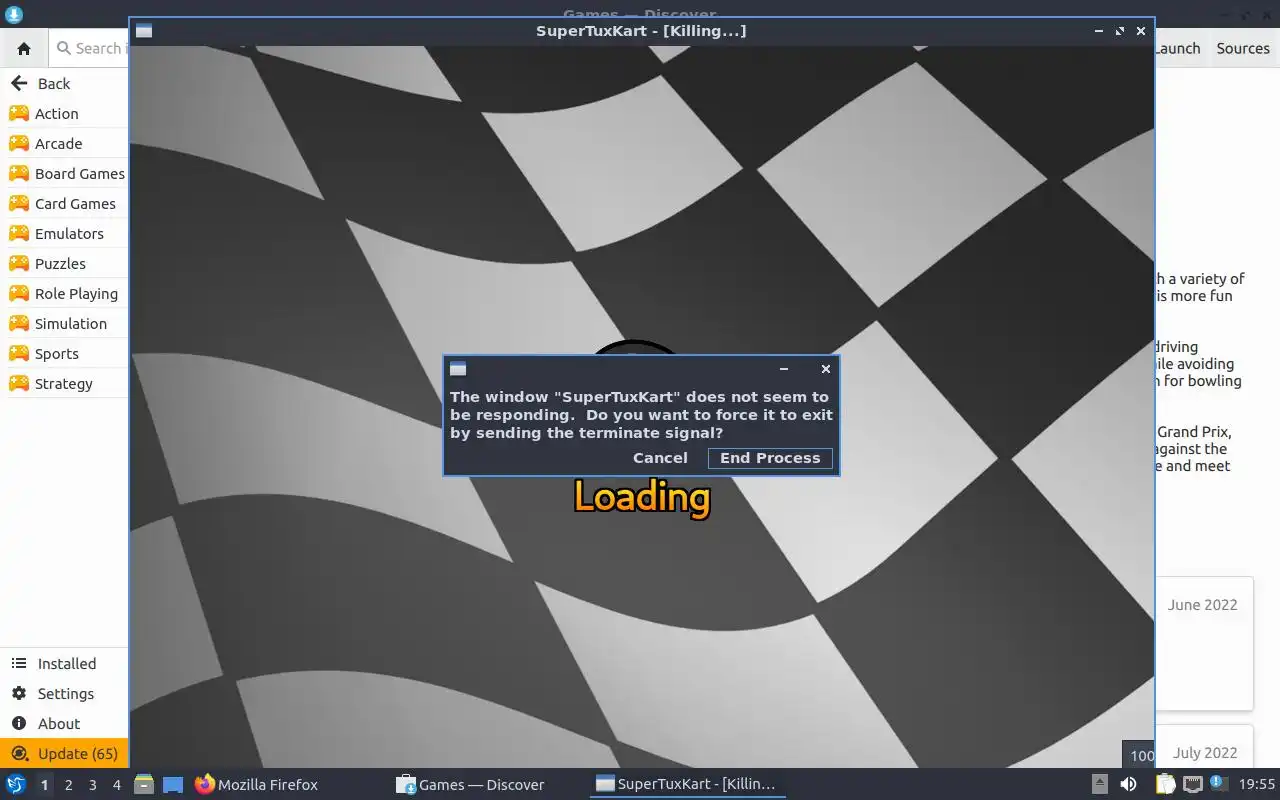Open the clipboard manager tray icon
1280x800 pixels.
pos(1166,785)
